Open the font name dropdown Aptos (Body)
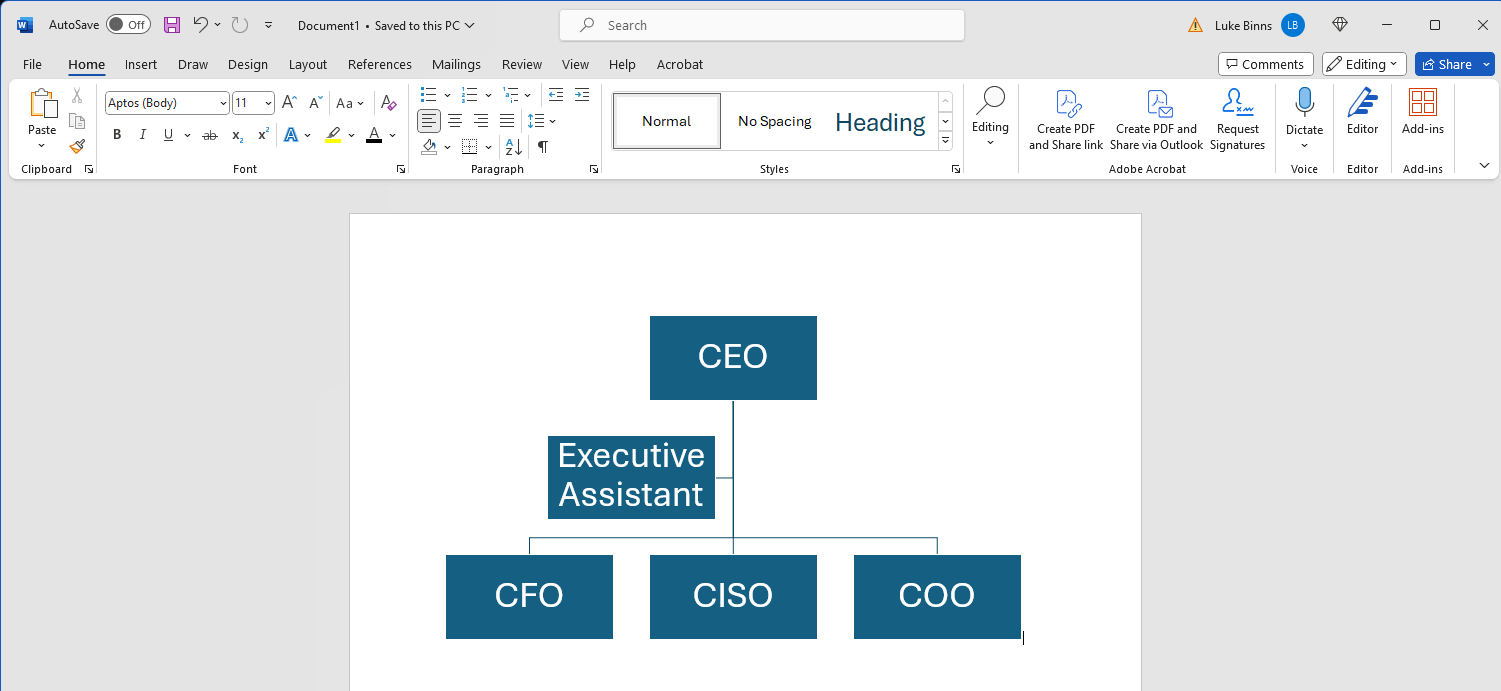The width and height of the screenshot is (1501, 691). [222, 103]
